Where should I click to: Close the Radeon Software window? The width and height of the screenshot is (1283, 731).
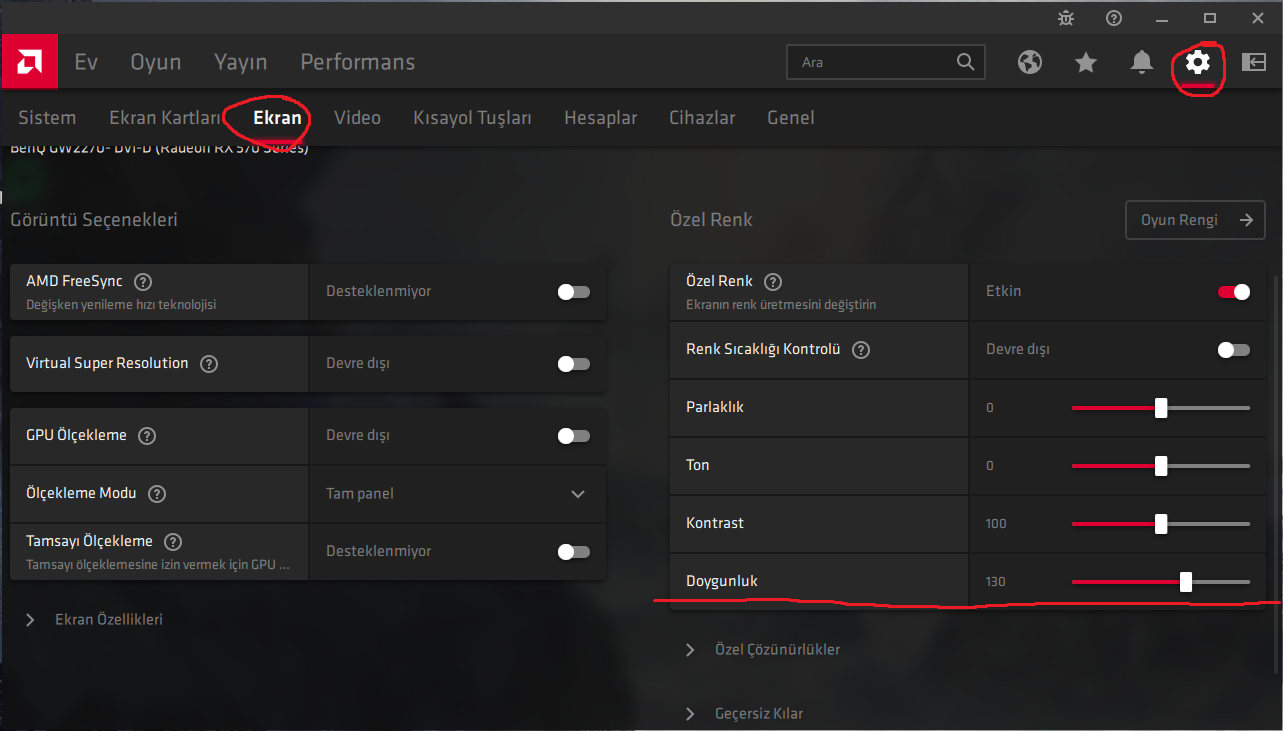click(x=1257, y=18)
